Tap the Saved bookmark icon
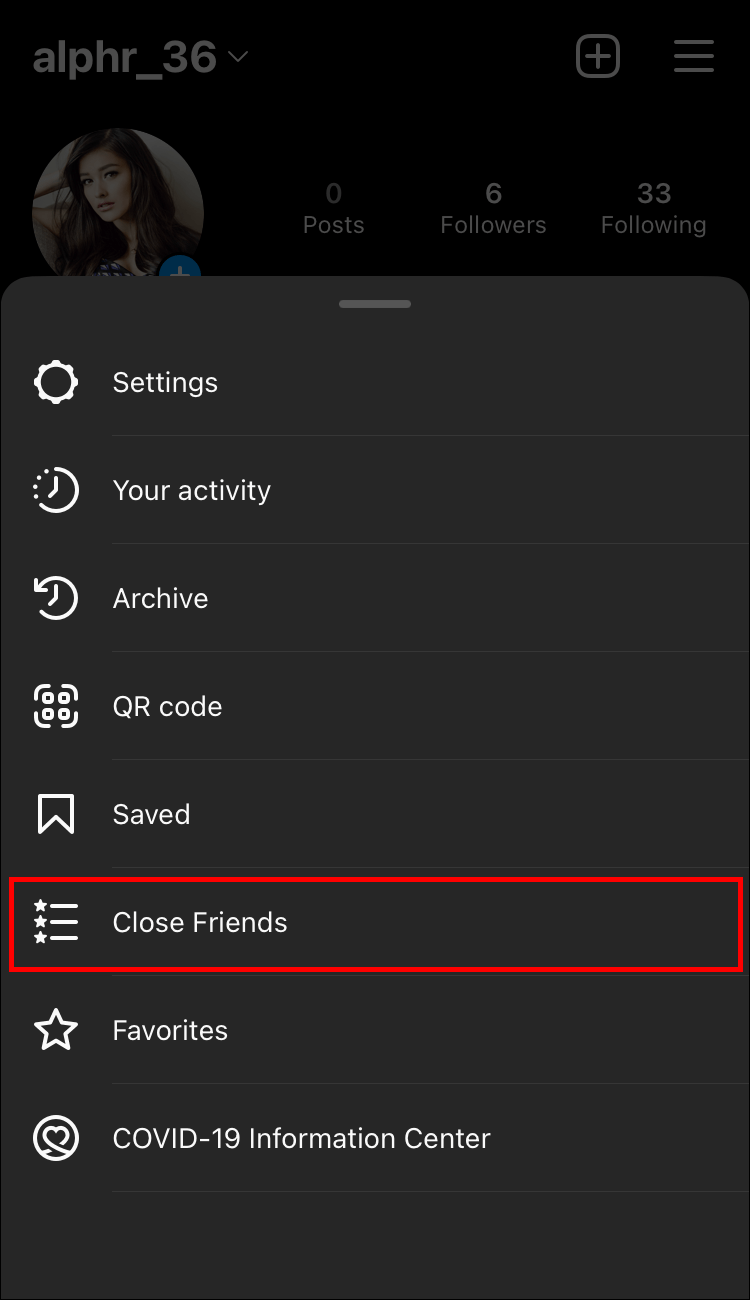Viewport: 750px width, 1300px height. tap(56, 814)
